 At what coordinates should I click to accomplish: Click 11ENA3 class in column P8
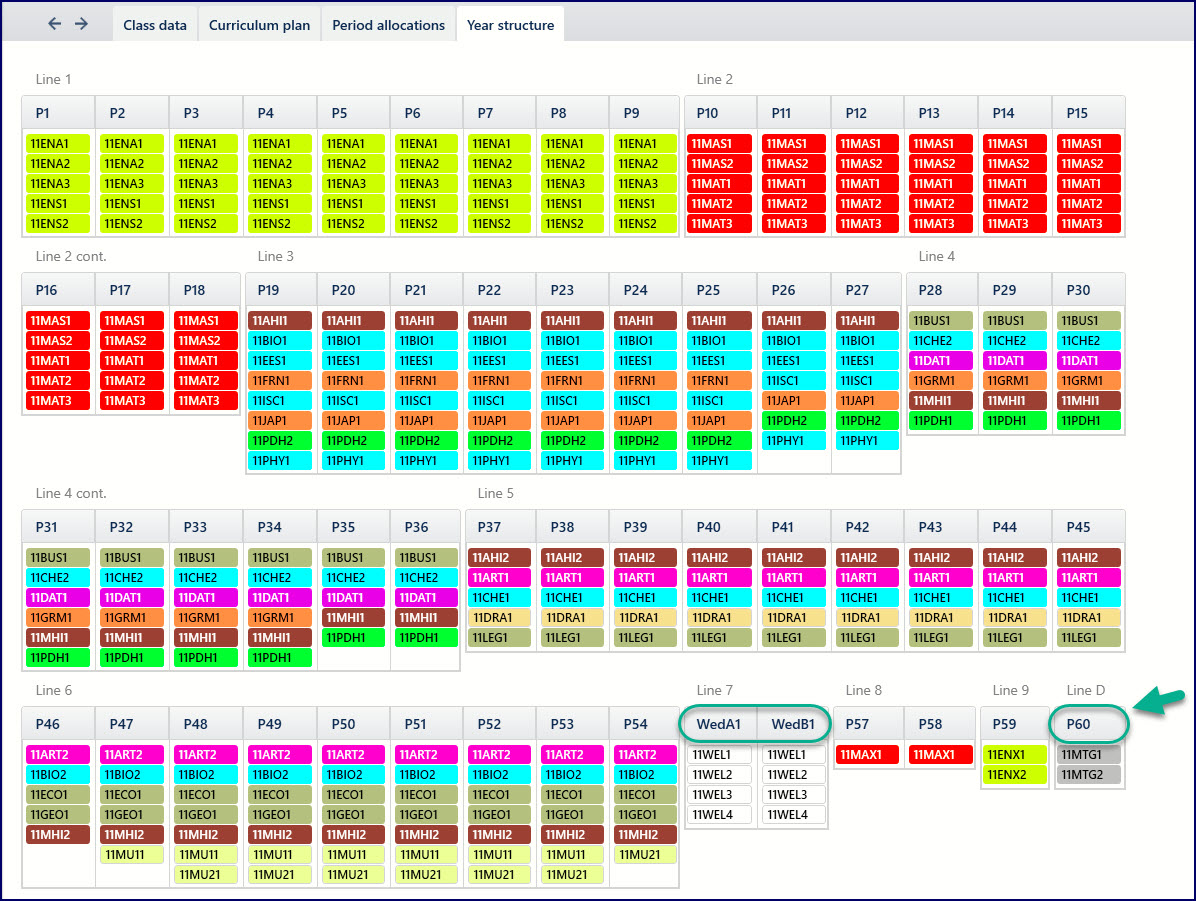[x=573, y=183]
